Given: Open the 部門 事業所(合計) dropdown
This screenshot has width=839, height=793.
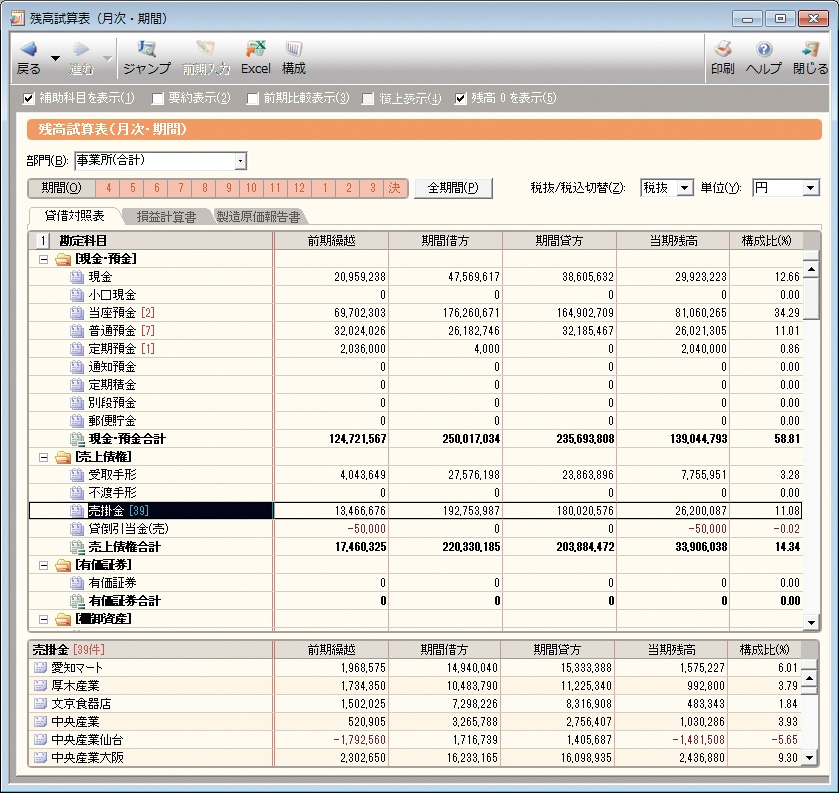Looking at the screenshot, I should tap(241, 161).
